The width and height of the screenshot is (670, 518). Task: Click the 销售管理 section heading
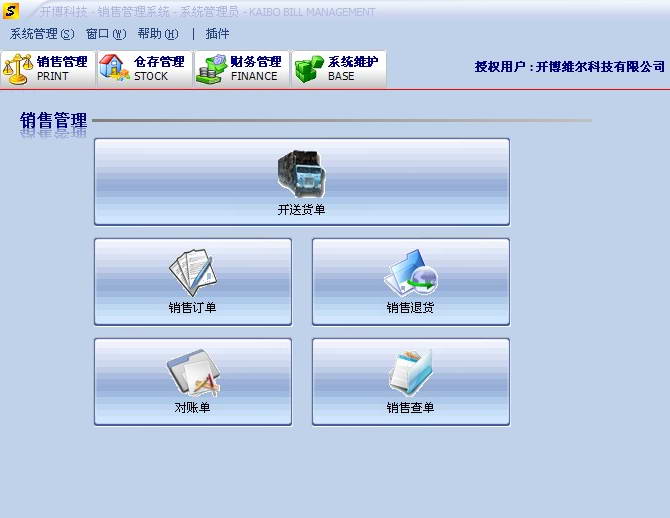coord(53,121)
